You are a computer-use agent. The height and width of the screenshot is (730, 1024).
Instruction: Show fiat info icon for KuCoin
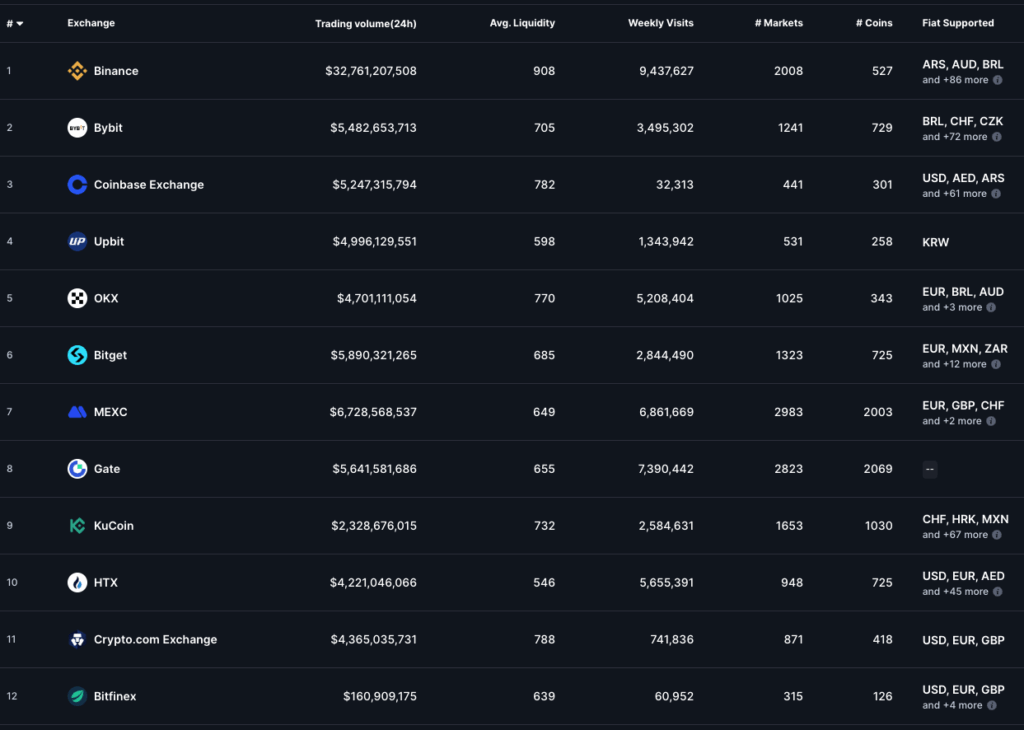tap(997, 534)
